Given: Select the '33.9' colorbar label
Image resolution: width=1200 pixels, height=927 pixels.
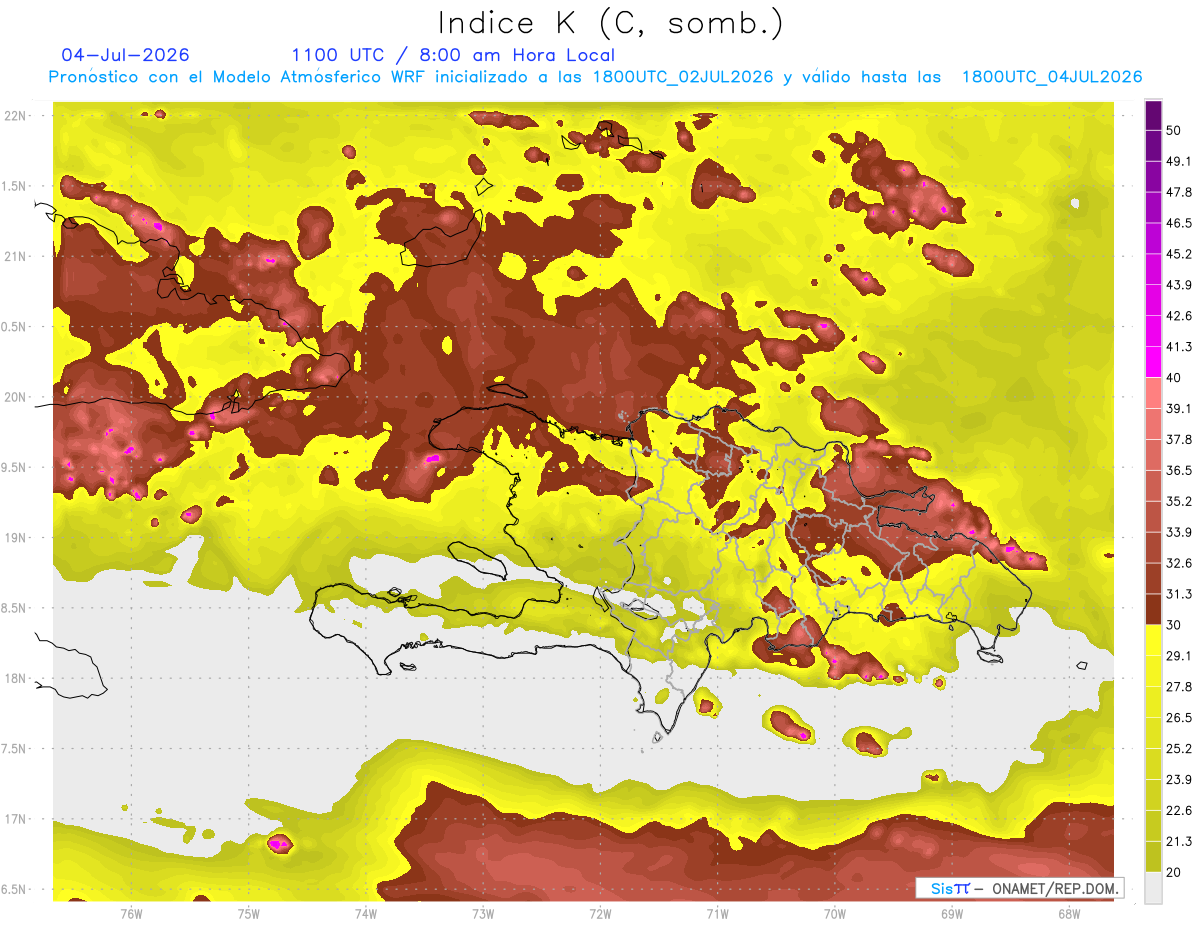Looking at the screenshot, I should point(1179,532).
